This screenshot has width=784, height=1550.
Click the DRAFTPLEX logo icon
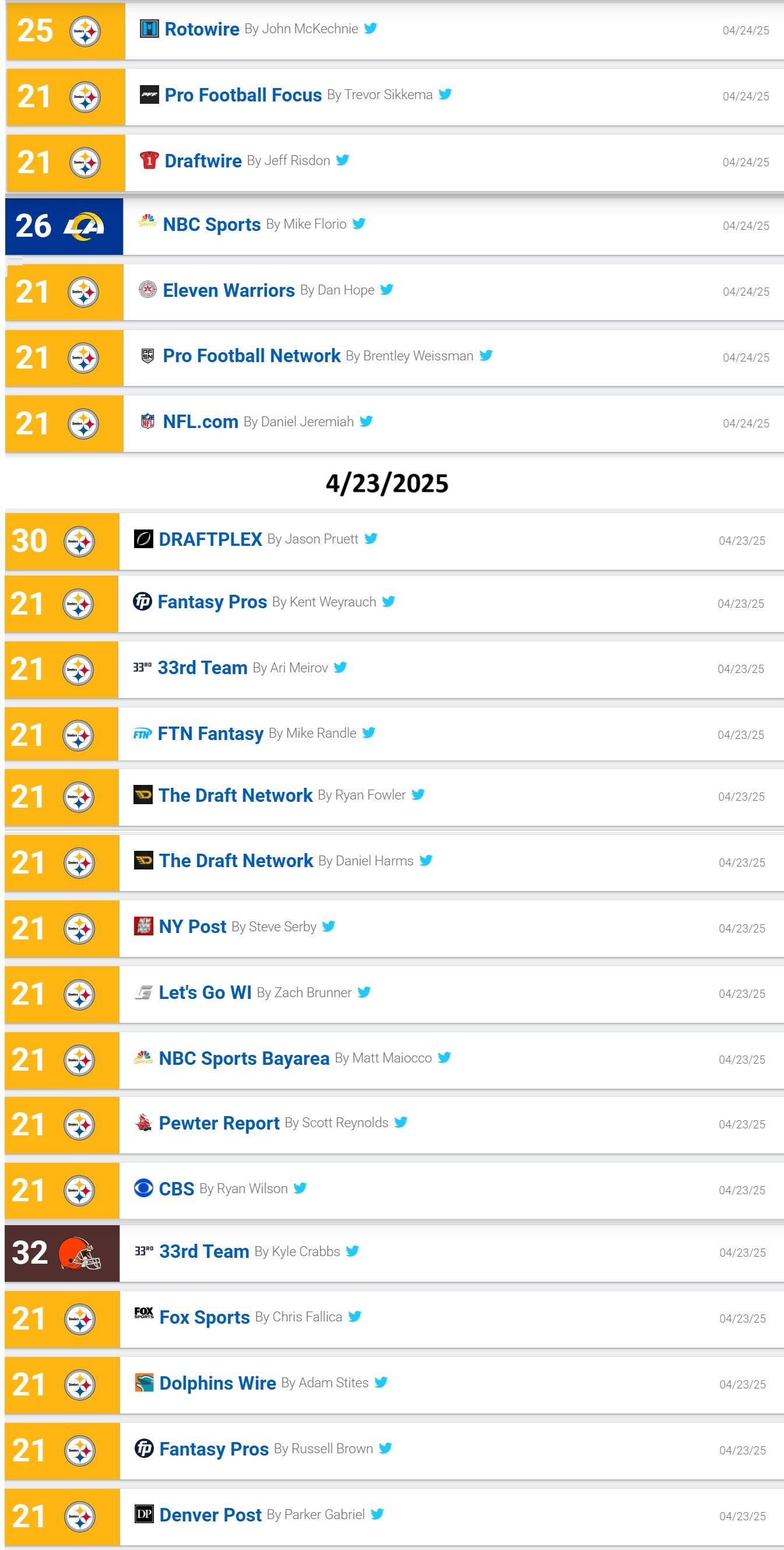click(x=144, y=538)
